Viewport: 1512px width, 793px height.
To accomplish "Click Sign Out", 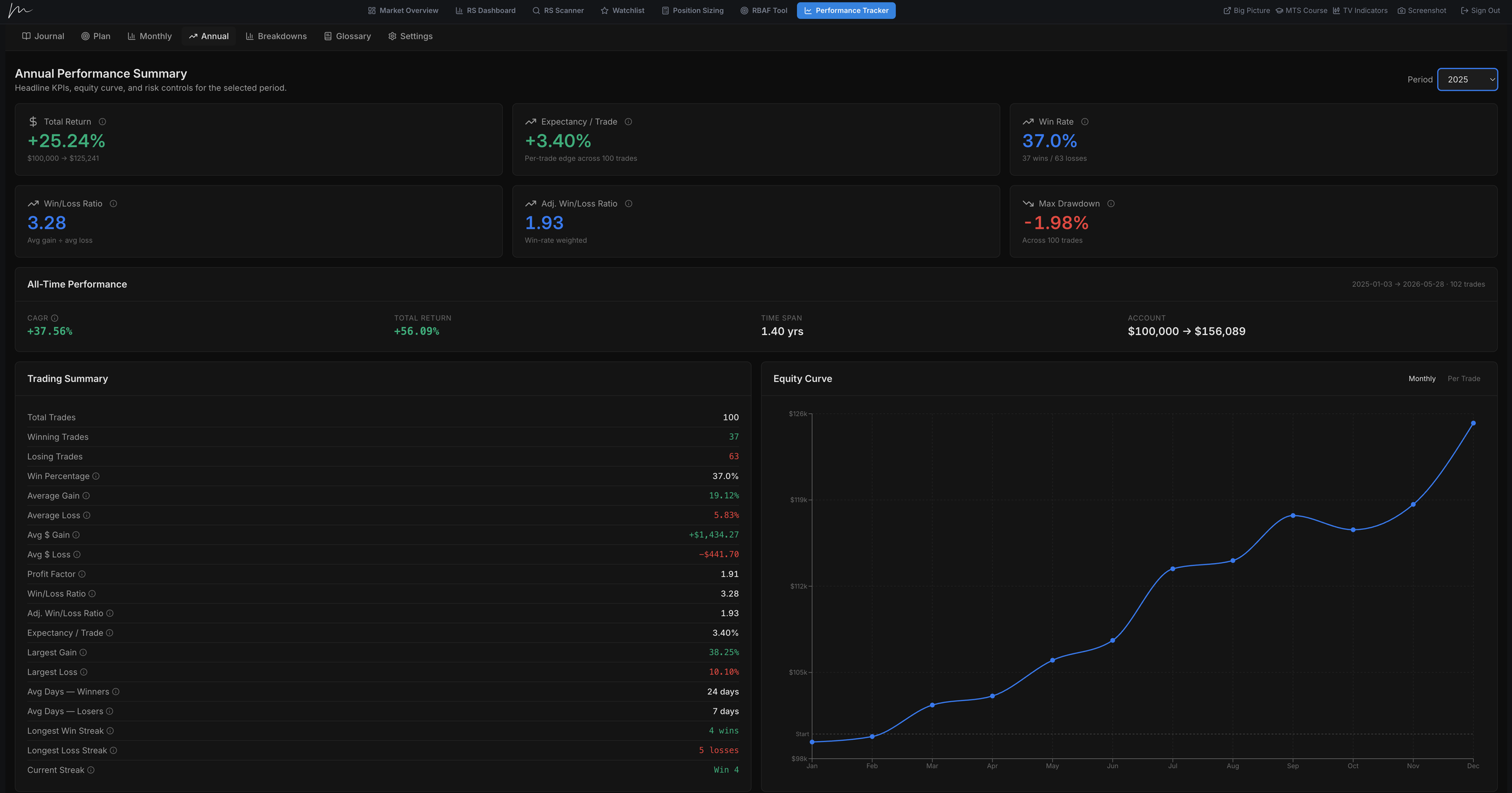I will pyautogui.click(x=1480, y=10).
